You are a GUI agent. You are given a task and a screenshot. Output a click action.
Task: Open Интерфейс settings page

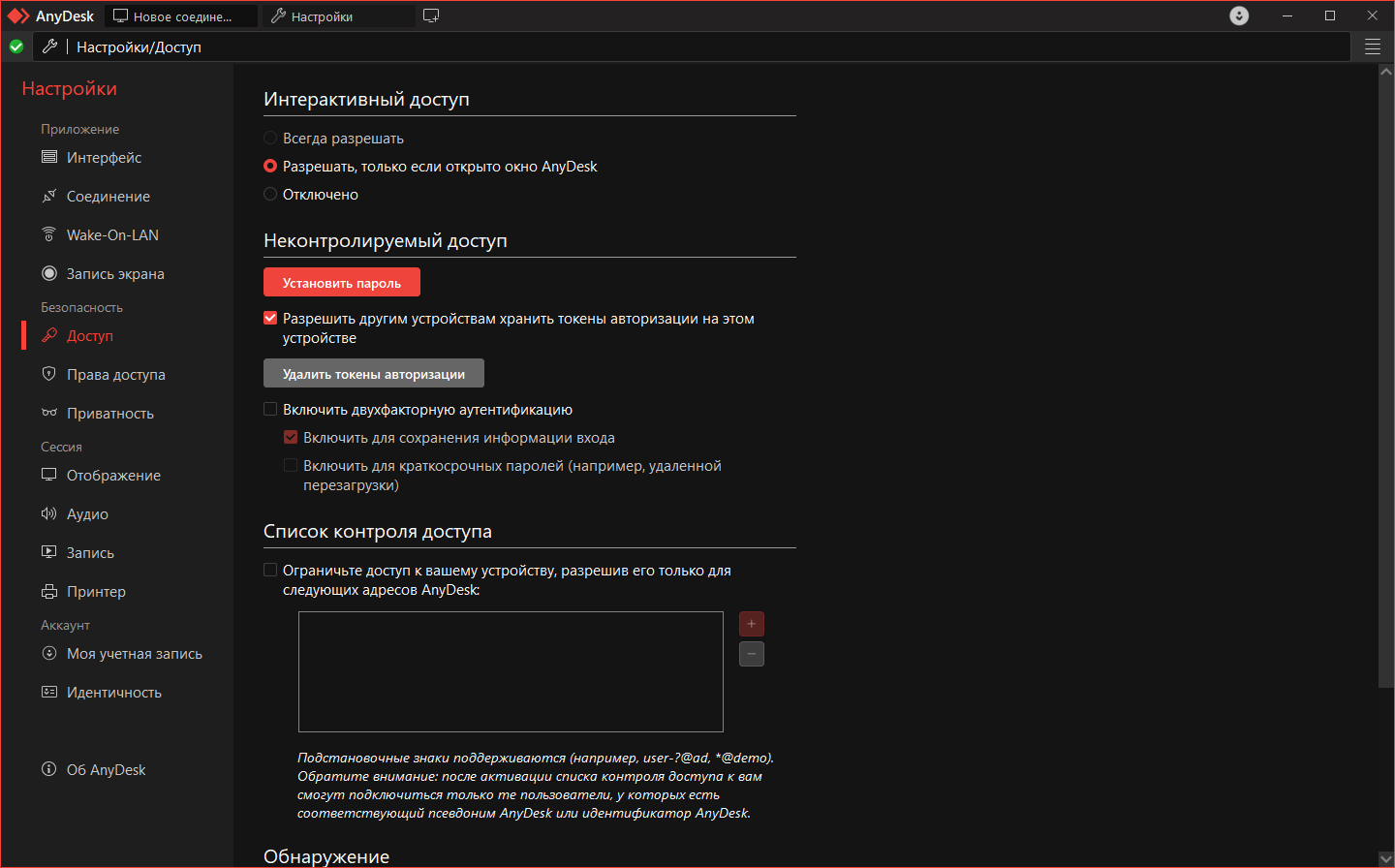[x=104, y=157]
